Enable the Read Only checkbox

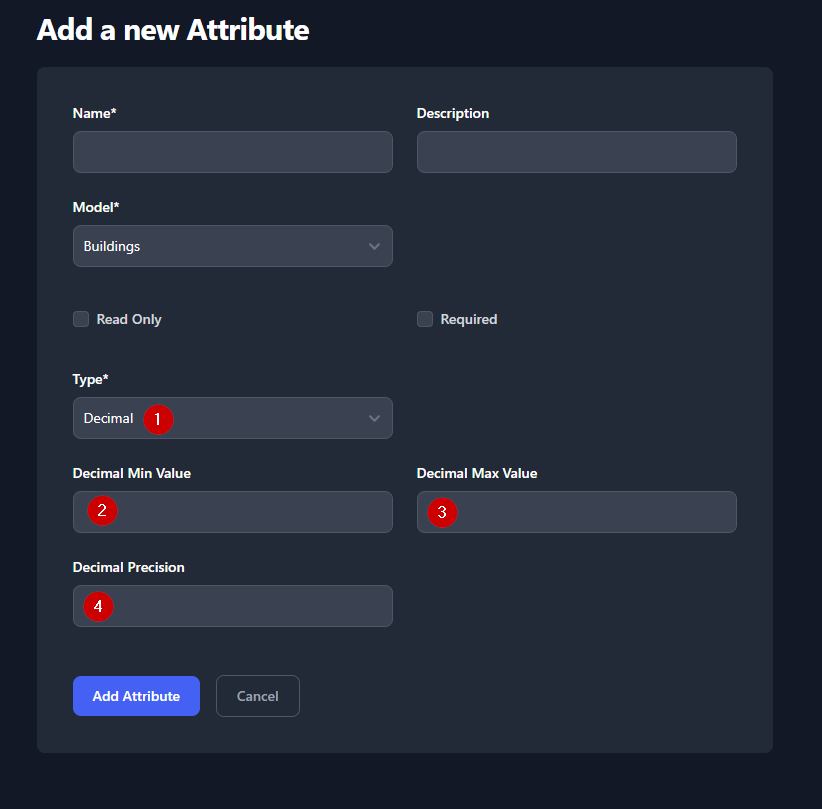coord(81,319)
